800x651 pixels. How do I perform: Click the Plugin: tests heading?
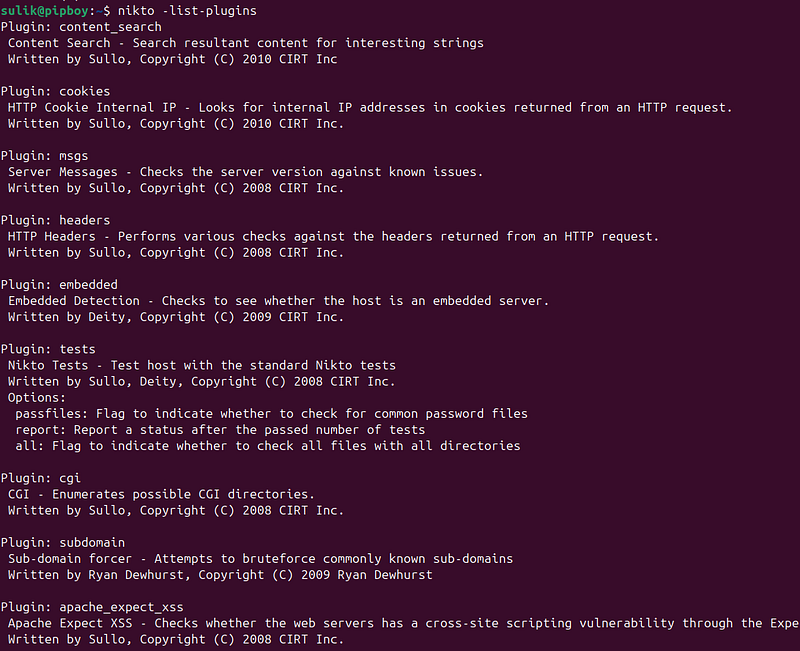pos(48,349)
